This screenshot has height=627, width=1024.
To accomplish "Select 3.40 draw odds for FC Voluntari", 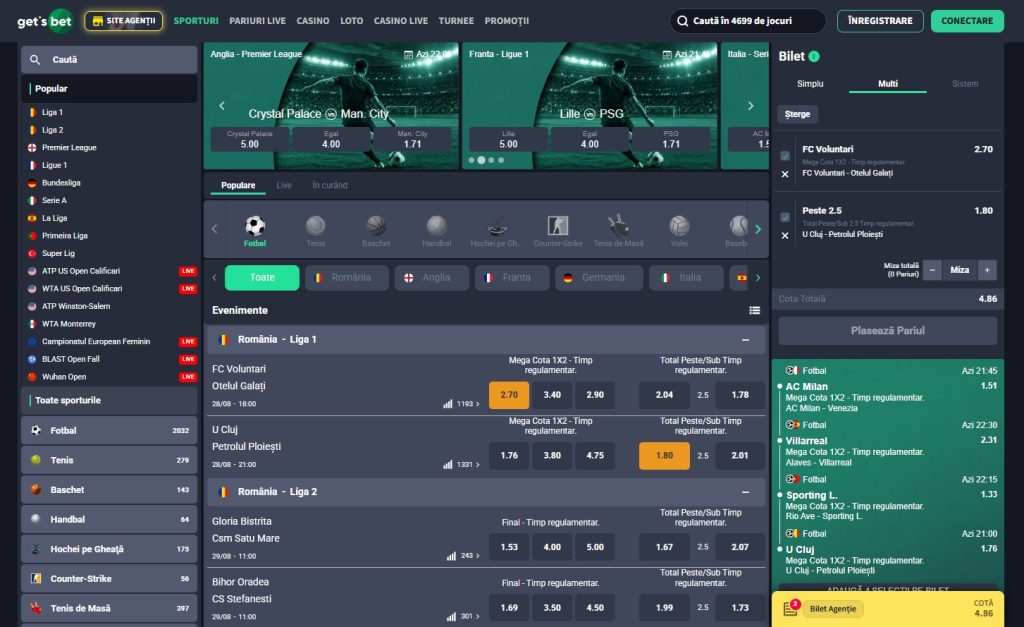I will pyautogui.click(x=552, y=394).
